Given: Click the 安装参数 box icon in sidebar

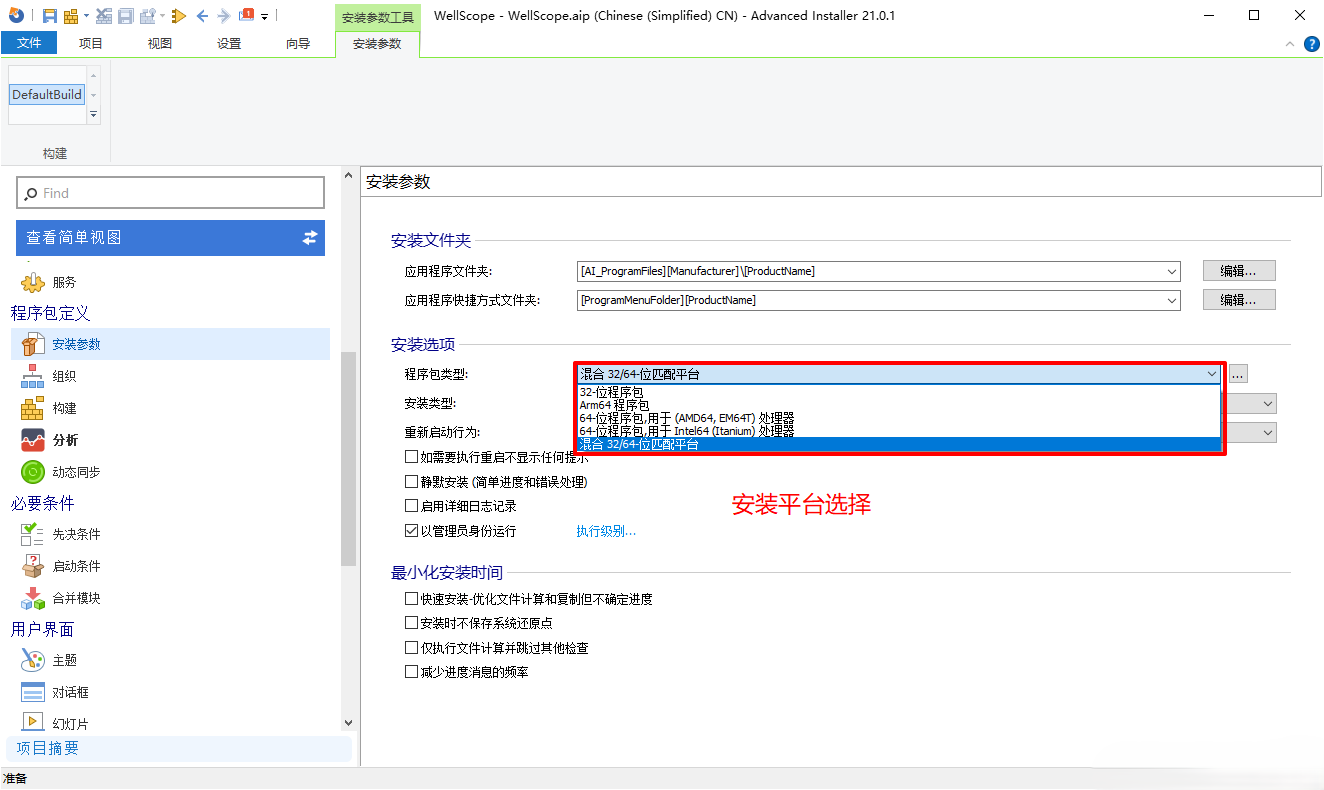Looking at the screenshot, I should coord(33,344).
